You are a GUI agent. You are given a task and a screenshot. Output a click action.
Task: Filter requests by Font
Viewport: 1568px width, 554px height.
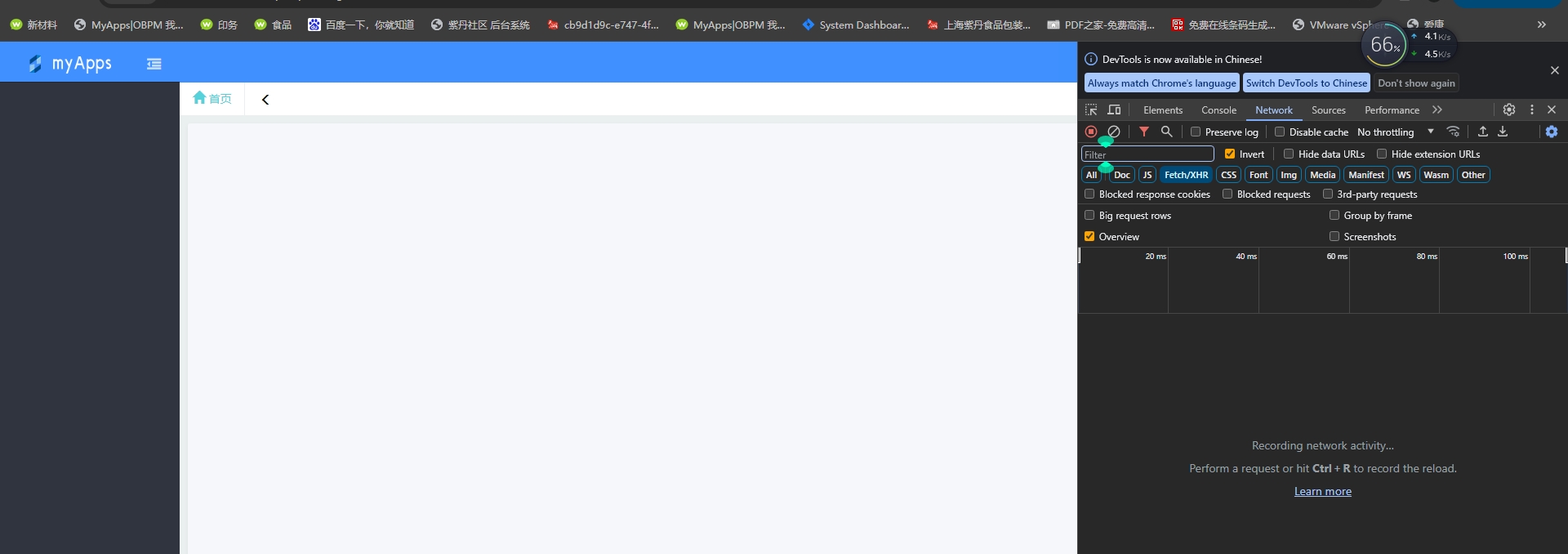pyautogui.click(x=1258, y=175)
